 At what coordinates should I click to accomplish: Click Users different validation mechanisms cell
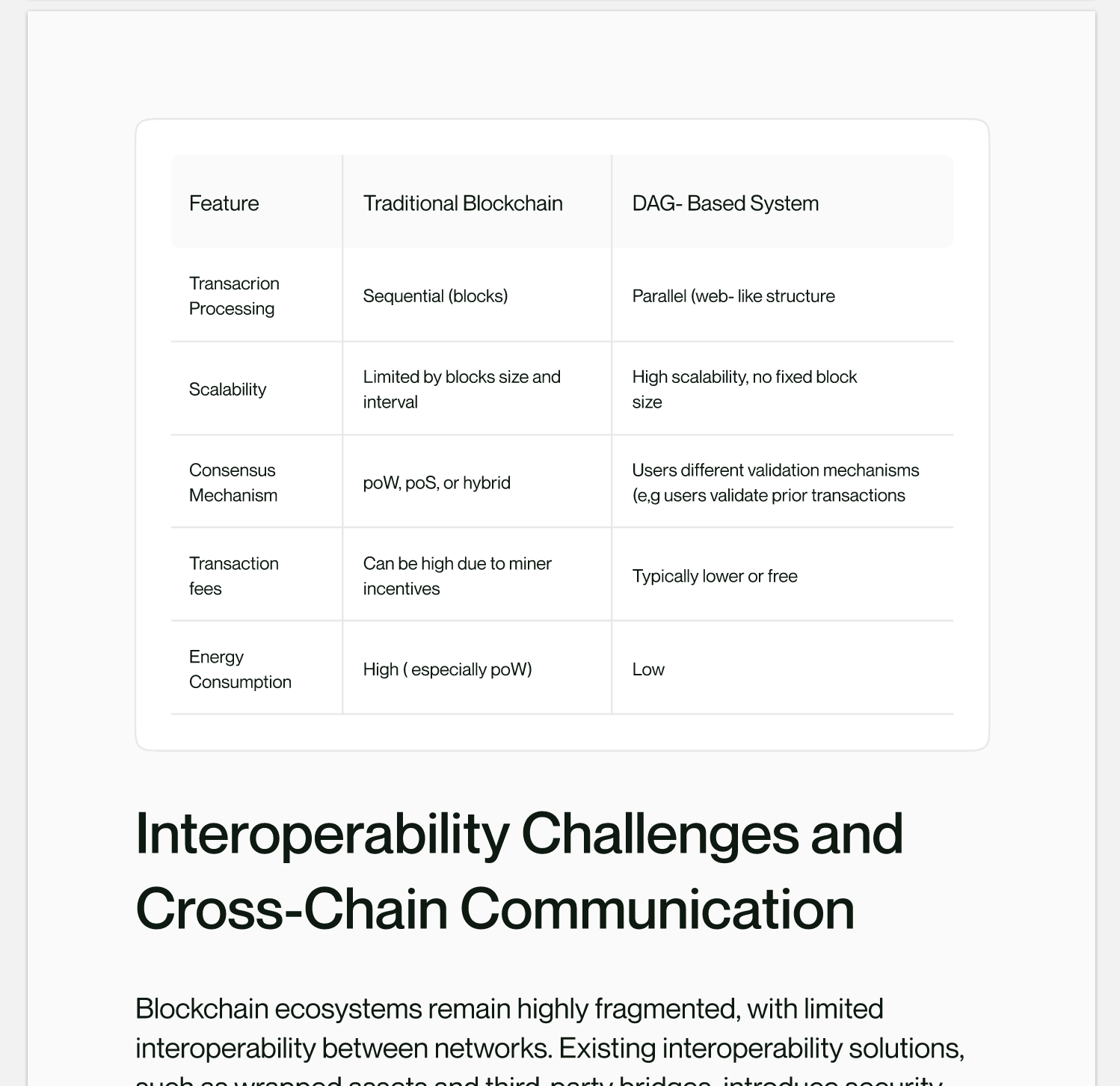click(x=775, y=482)
